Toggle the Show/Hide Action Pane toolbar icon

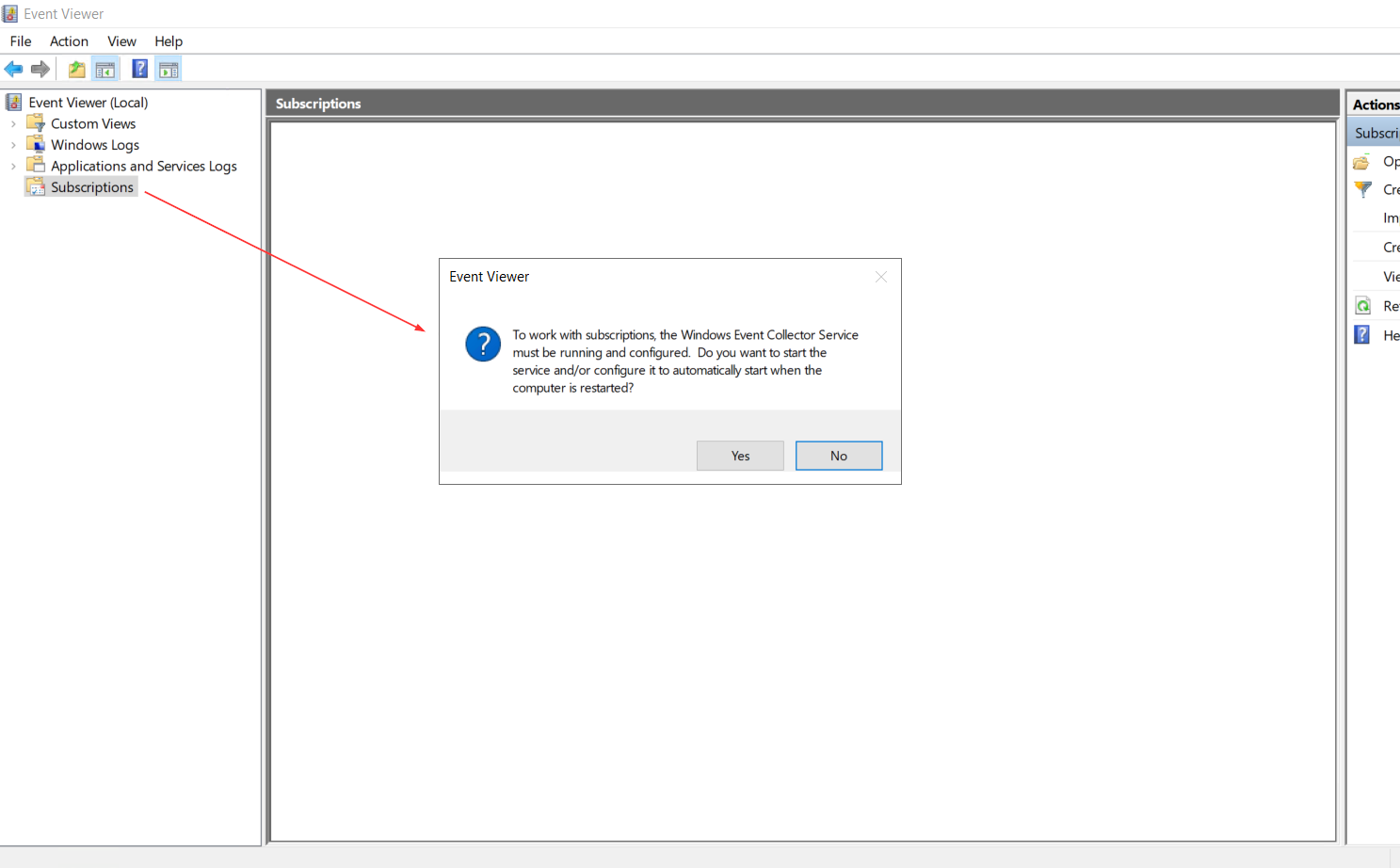(x=169, y=69)
